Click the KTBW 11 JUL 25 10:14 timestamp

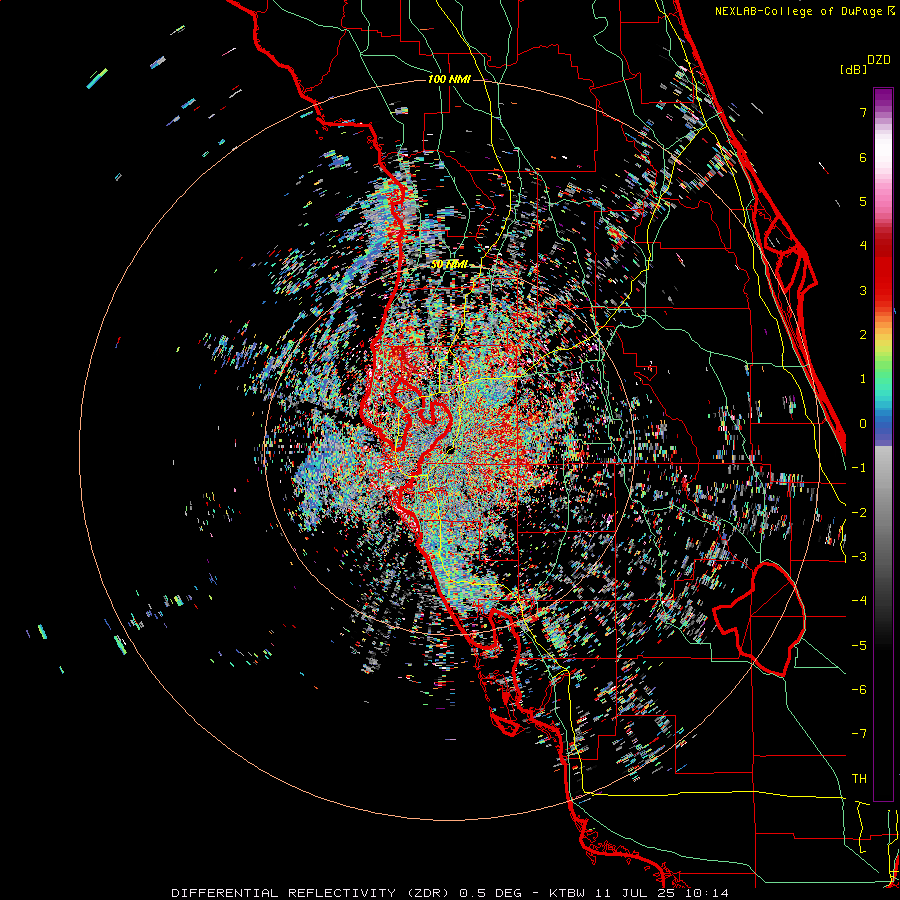click(639, 893)
